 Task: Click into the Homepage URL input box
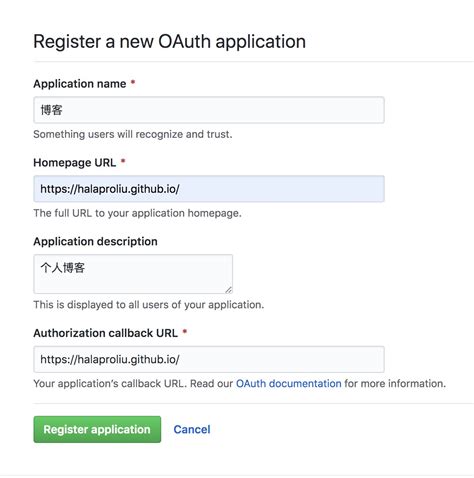coord(209,189)
